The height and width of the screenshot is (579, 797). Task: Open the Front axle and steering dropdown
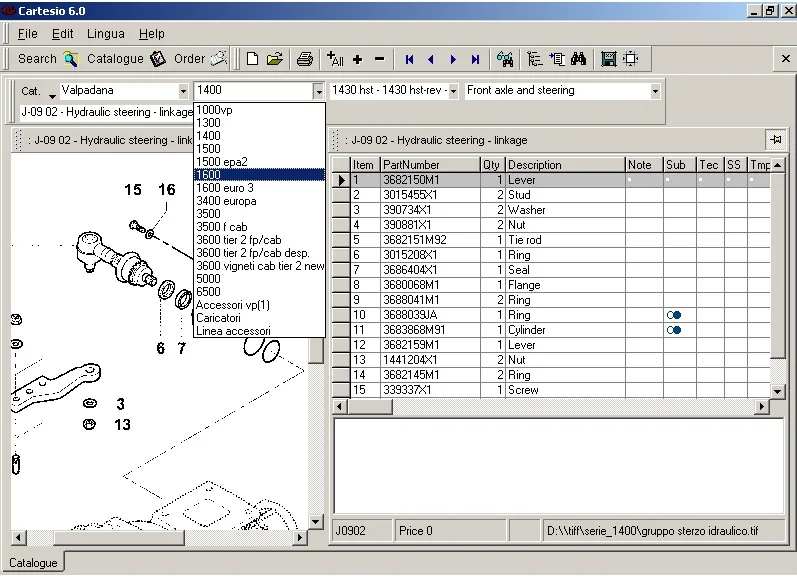[655, 92]
